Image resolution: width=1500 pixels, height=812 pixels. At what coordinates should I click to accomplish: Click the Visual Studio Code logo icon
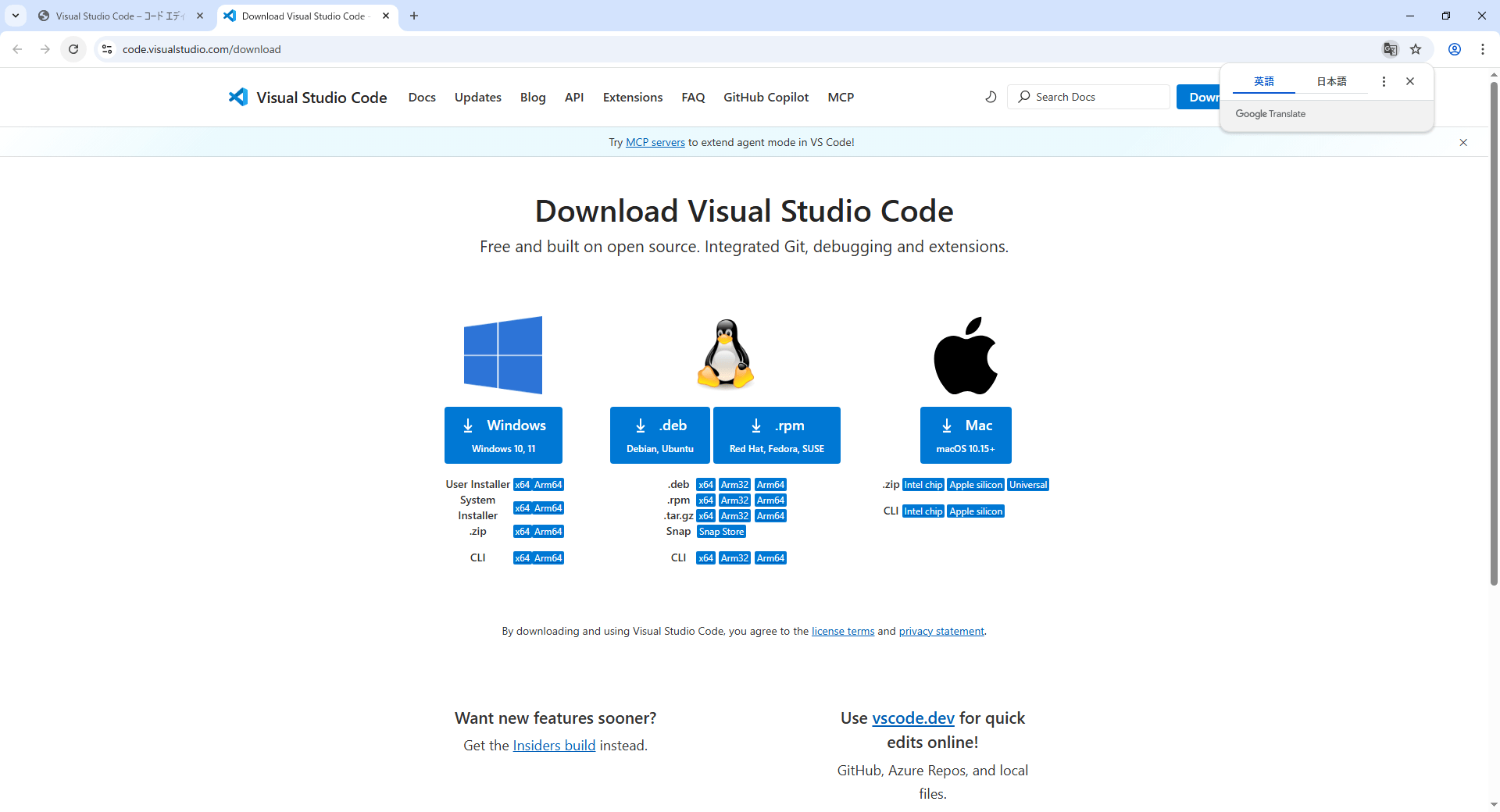tap(238, 97)
